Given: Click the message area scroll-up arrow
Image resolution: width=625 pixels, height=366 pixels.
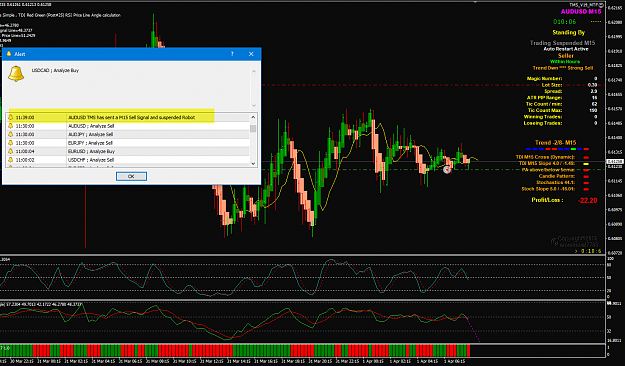Looking at the screenshot, I should click(254, 71).
